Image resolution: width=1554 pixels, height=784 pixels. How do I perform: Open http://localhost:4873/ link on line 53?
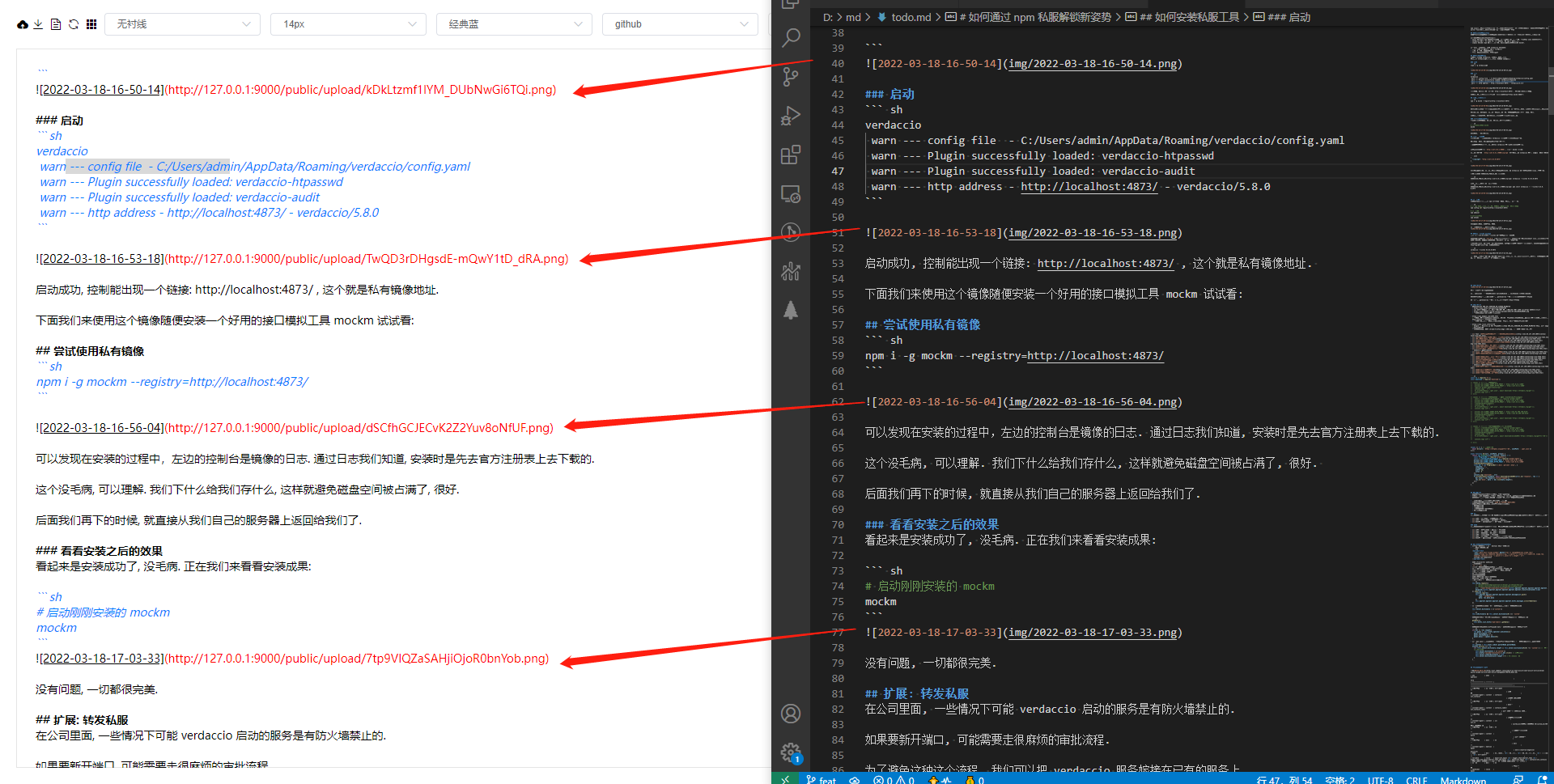tap(1106, 264)
